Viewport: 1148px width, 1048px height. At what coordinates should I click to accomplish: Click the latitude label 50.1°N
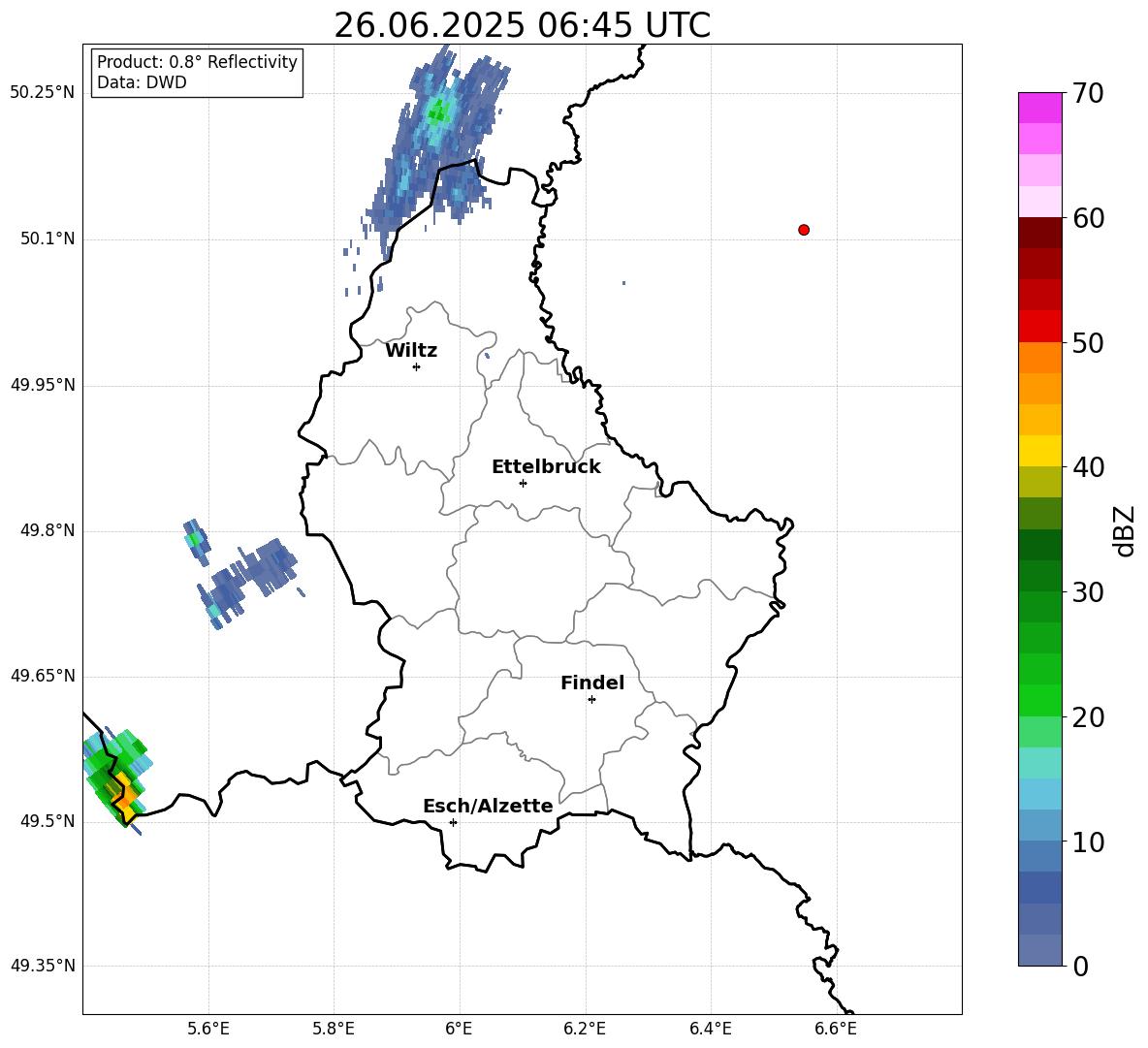[48, 238]
